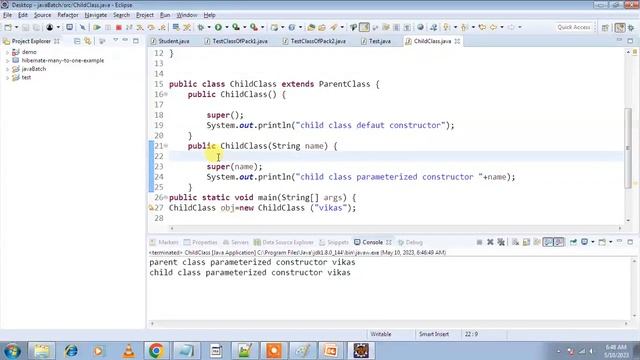
Task: Click the red Terminate toolbar icon
Action: coord(118,27)
